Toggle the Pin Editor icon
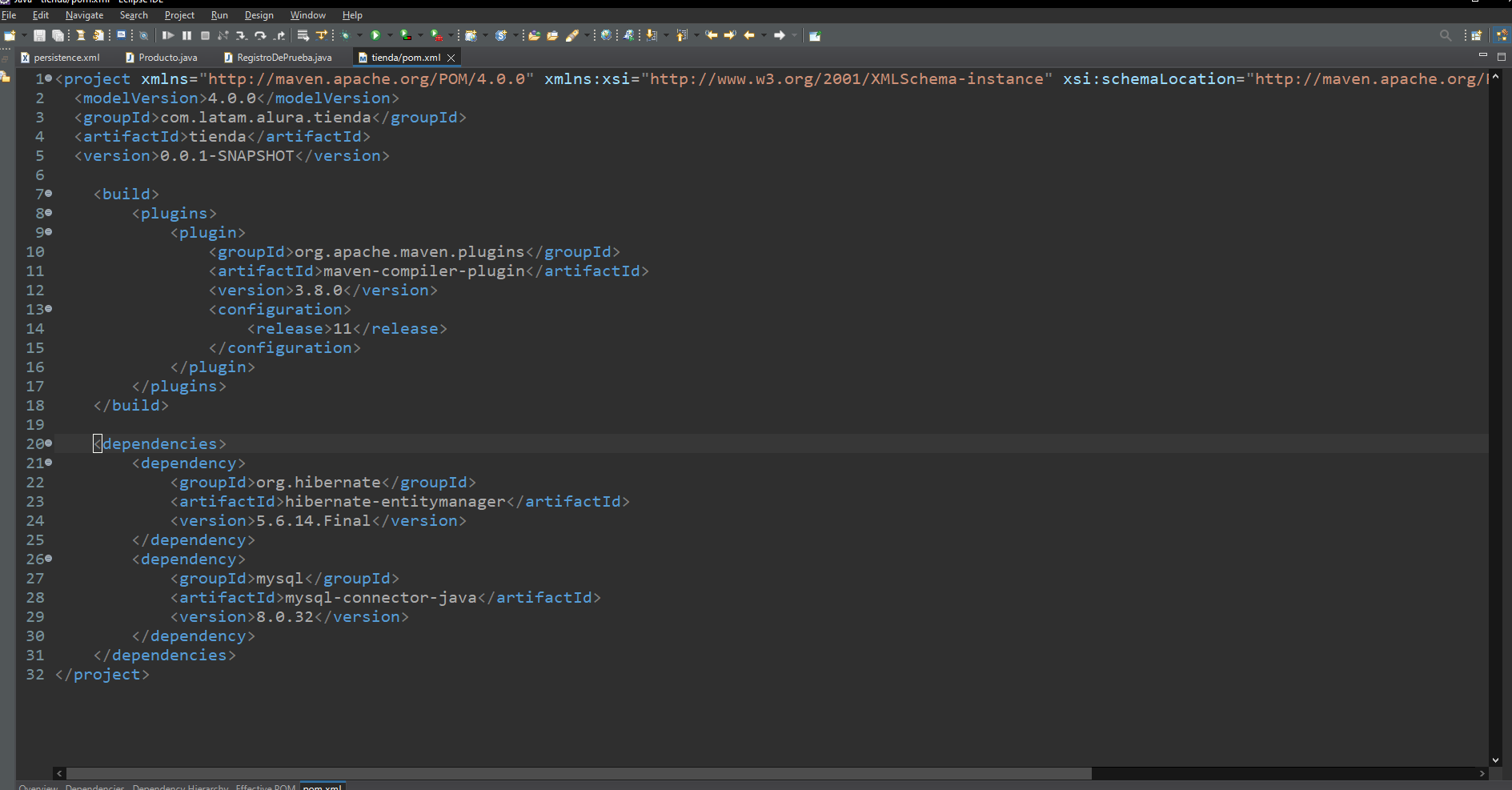The width and height of the screenshot is (1512, 790). [x=816, y=35]
